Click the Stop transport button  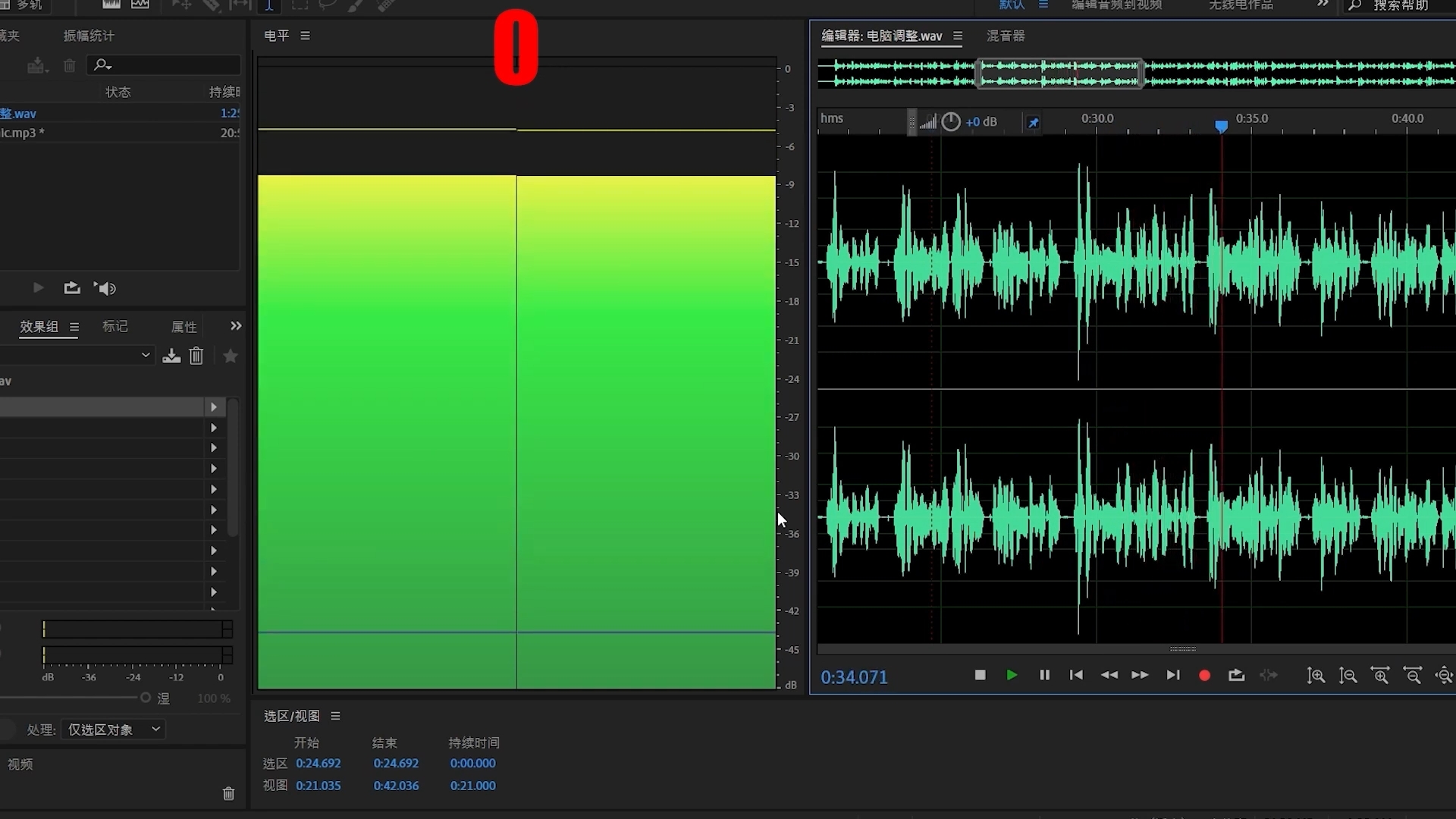click(980, 675)
